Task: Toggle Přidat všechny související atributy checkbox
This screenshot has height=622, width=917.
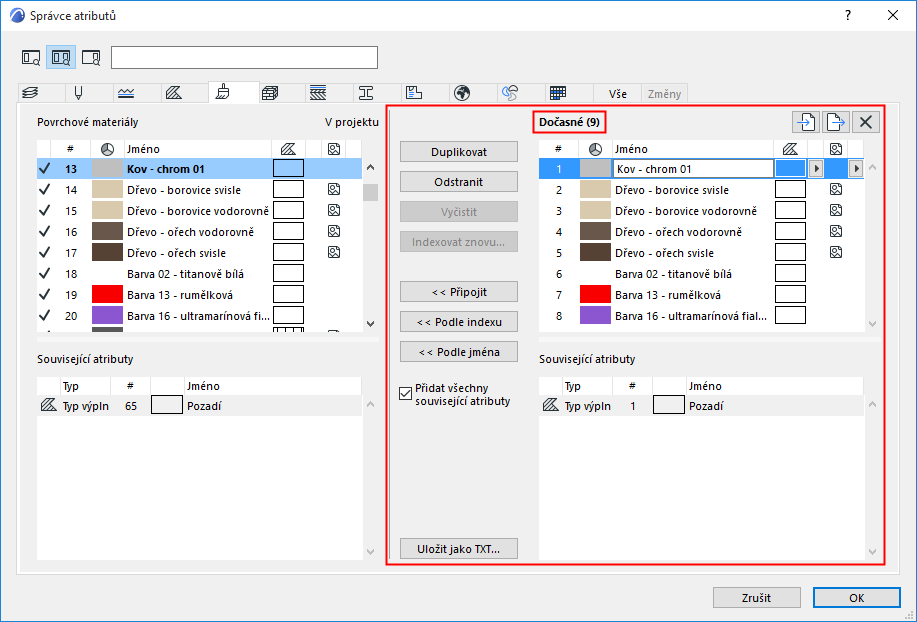Action: 405,393
